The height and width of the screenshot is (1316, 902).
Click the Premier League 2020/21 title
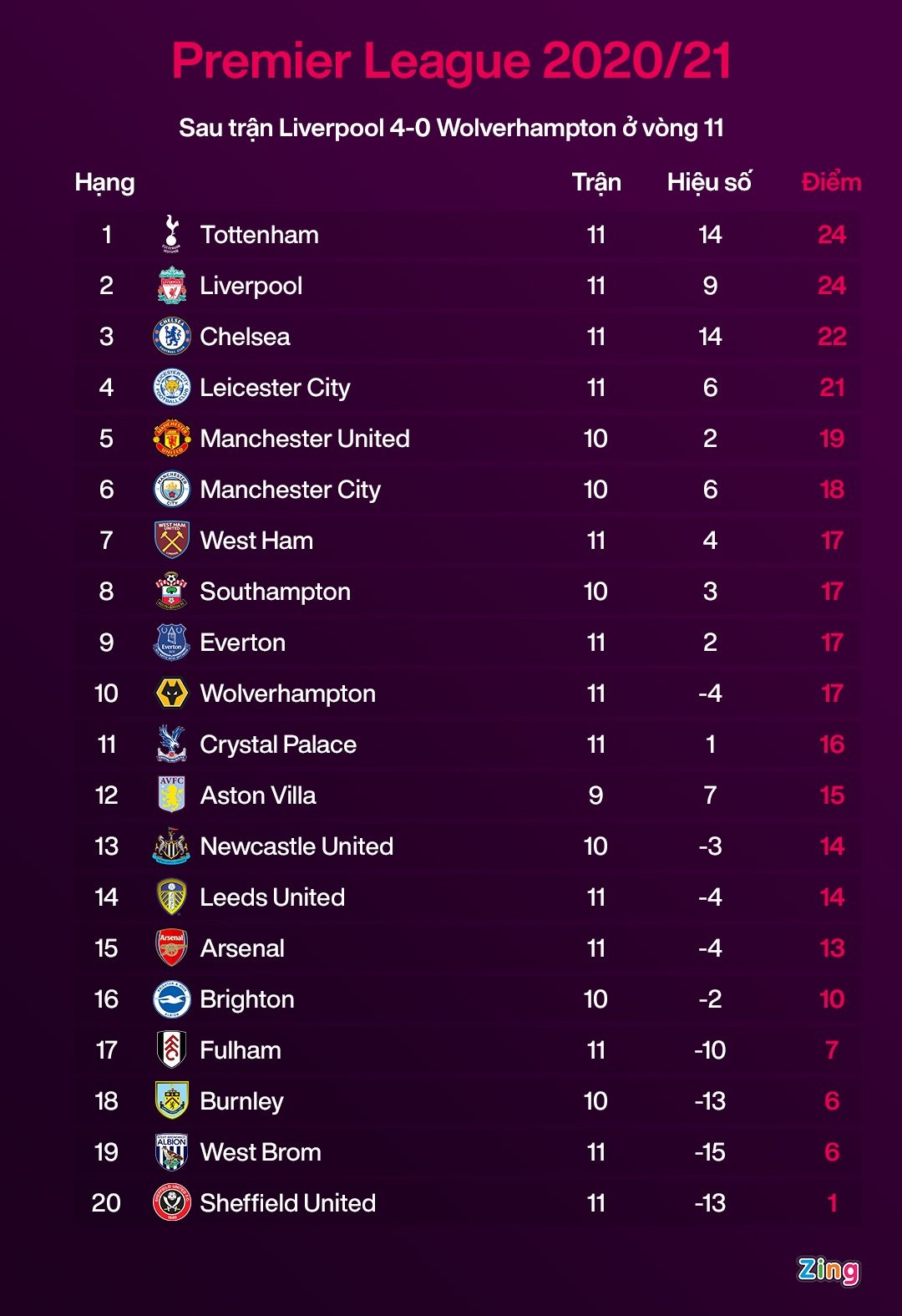[451, 61]
